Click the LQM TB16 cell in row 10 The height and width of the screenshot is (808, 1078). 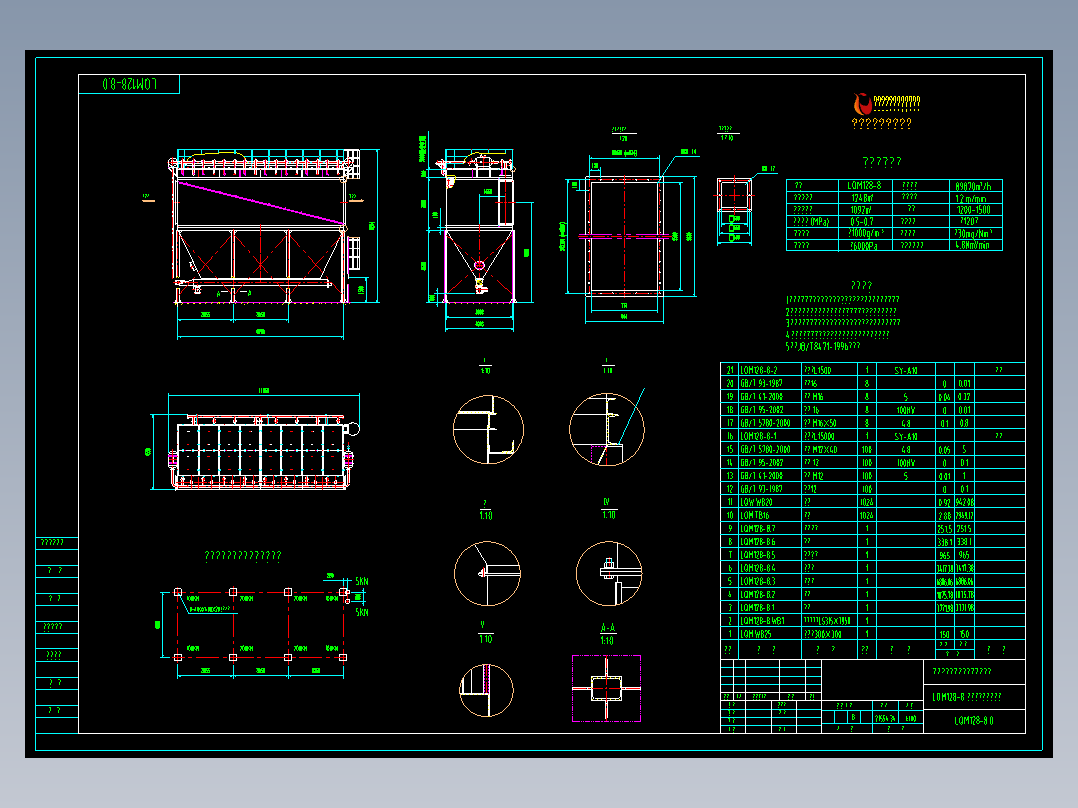(x=770, y=515)
